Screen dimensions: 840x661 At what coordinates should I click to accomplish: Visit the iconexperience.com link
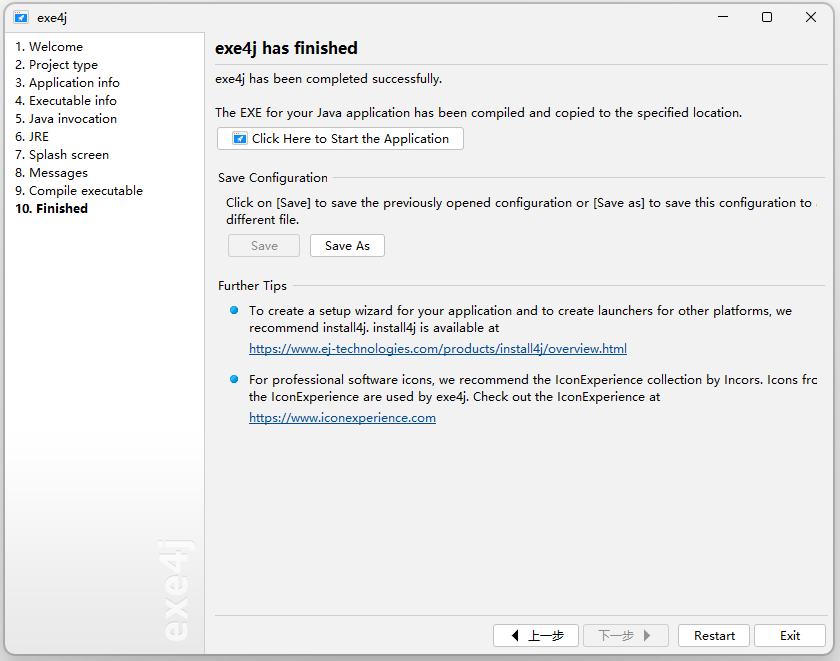(342, 418)
